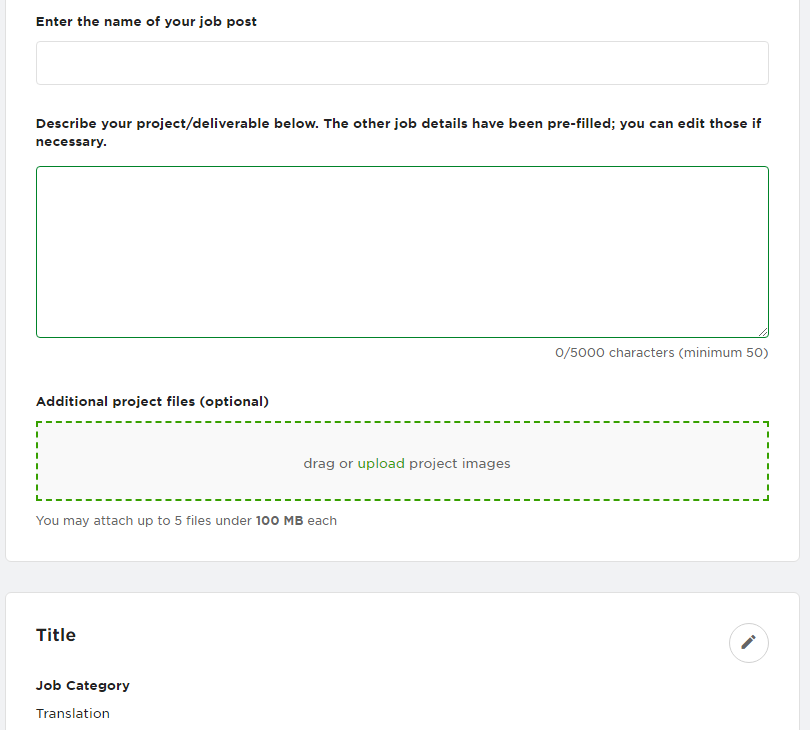Image resolution: width=810 pixels, height=730 pixels.
Task: Click inside the project description text area
Action: (x=402, y=252)
